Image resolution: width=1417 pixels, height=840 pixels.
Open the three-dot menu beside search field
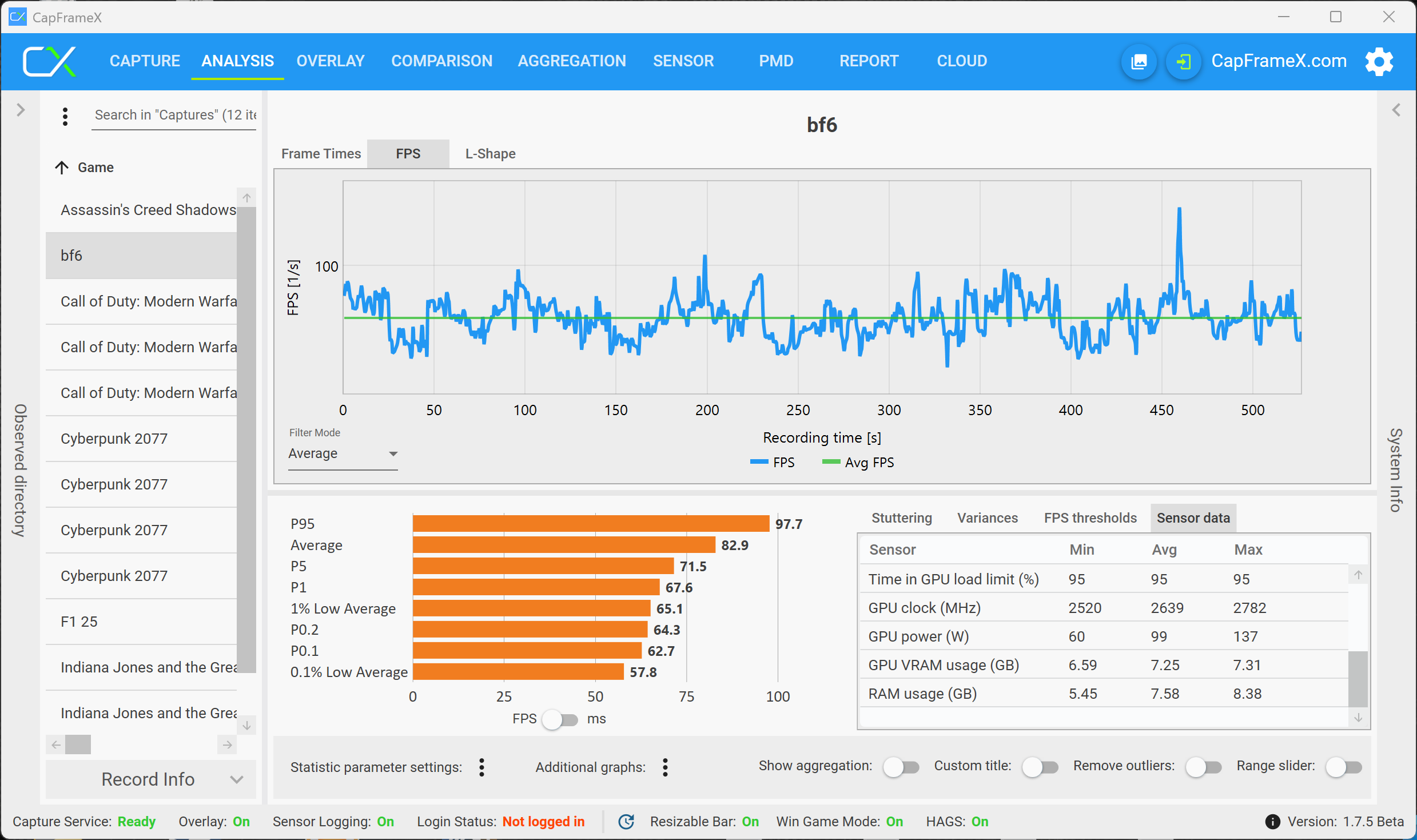[x=65, y=116]
